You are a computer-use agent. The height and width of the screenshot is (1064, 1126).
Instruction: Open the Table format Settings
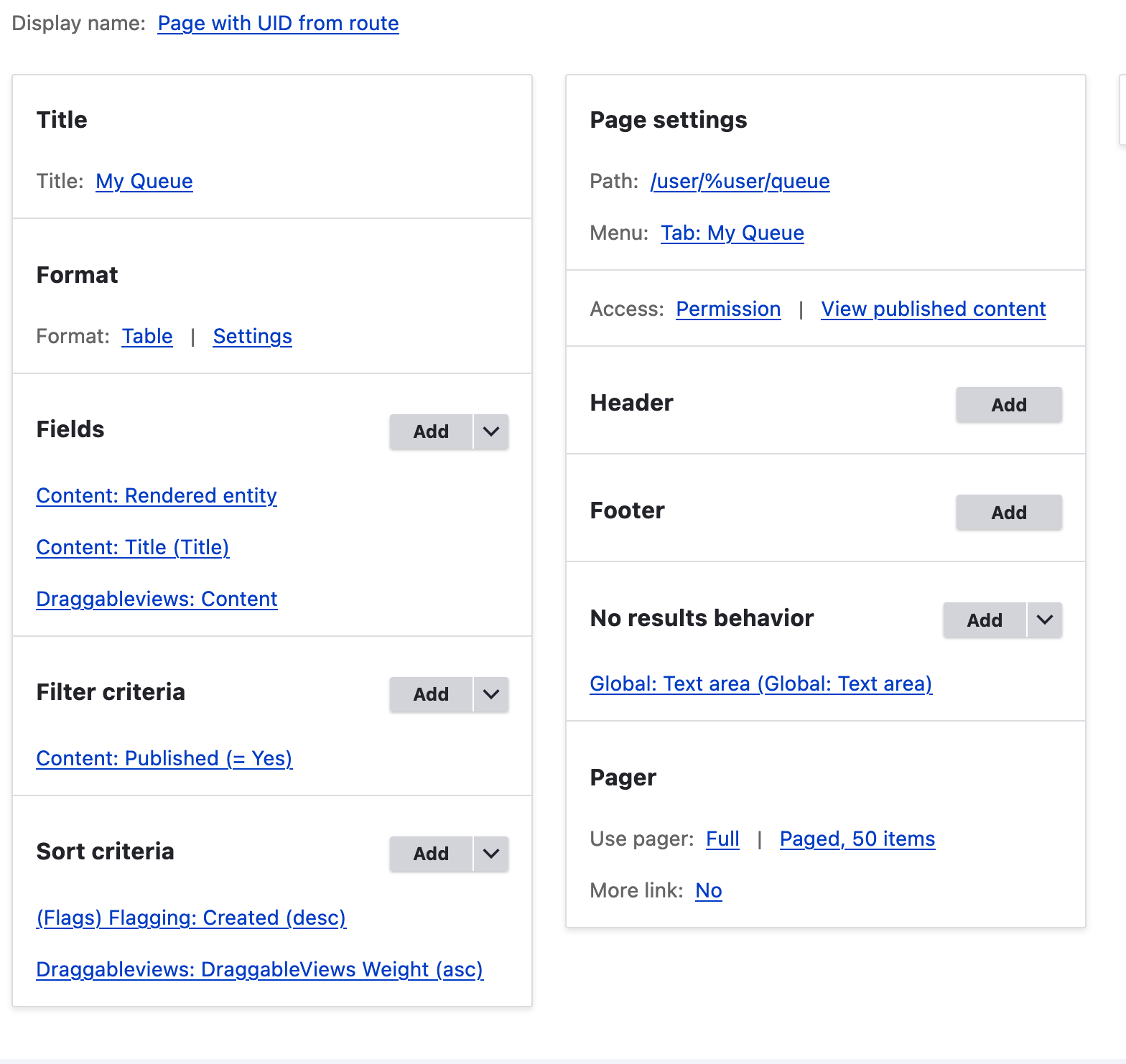[252, 335]
